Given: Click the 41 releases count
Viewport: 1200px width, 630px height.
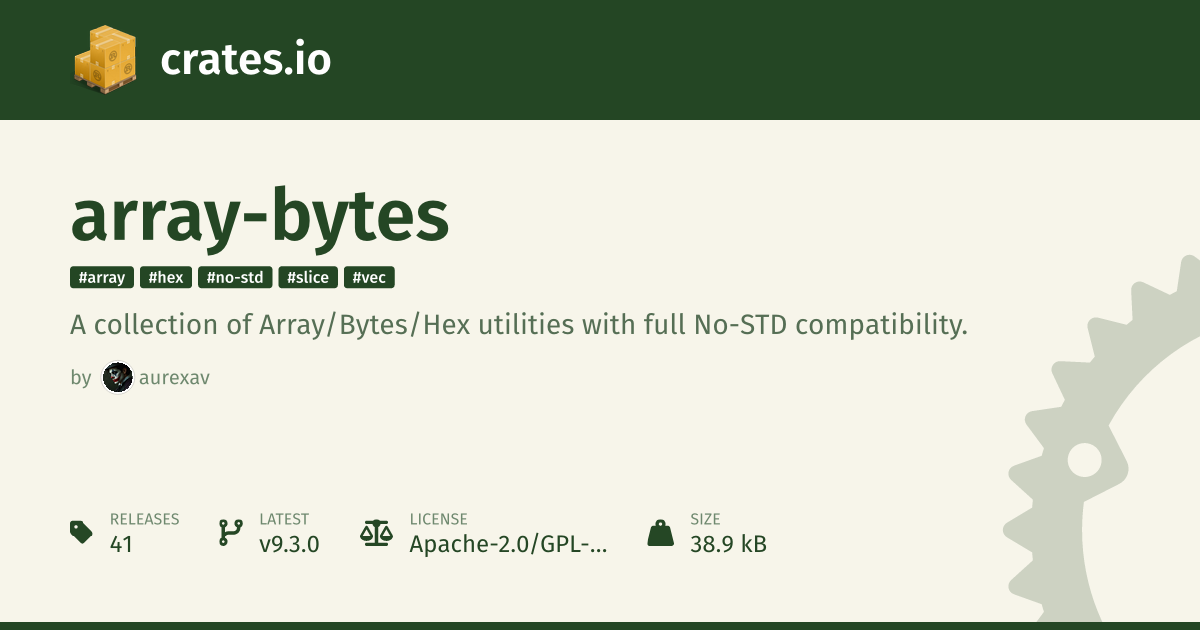Looking at the screenshot, I should (121, 545).
